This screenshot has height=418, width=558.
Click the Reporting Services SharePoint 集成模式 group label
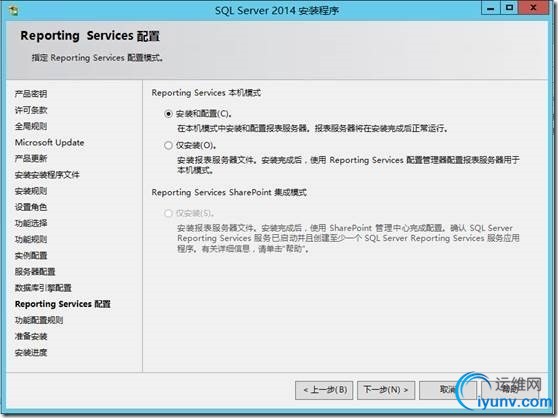click(229, 193)
